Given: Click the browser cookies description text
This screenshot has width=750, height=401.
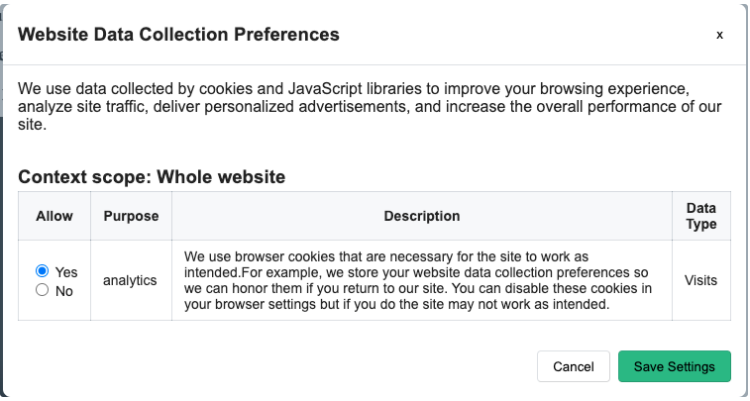Looking at the screenshot, I should click(x=421, y=281).
